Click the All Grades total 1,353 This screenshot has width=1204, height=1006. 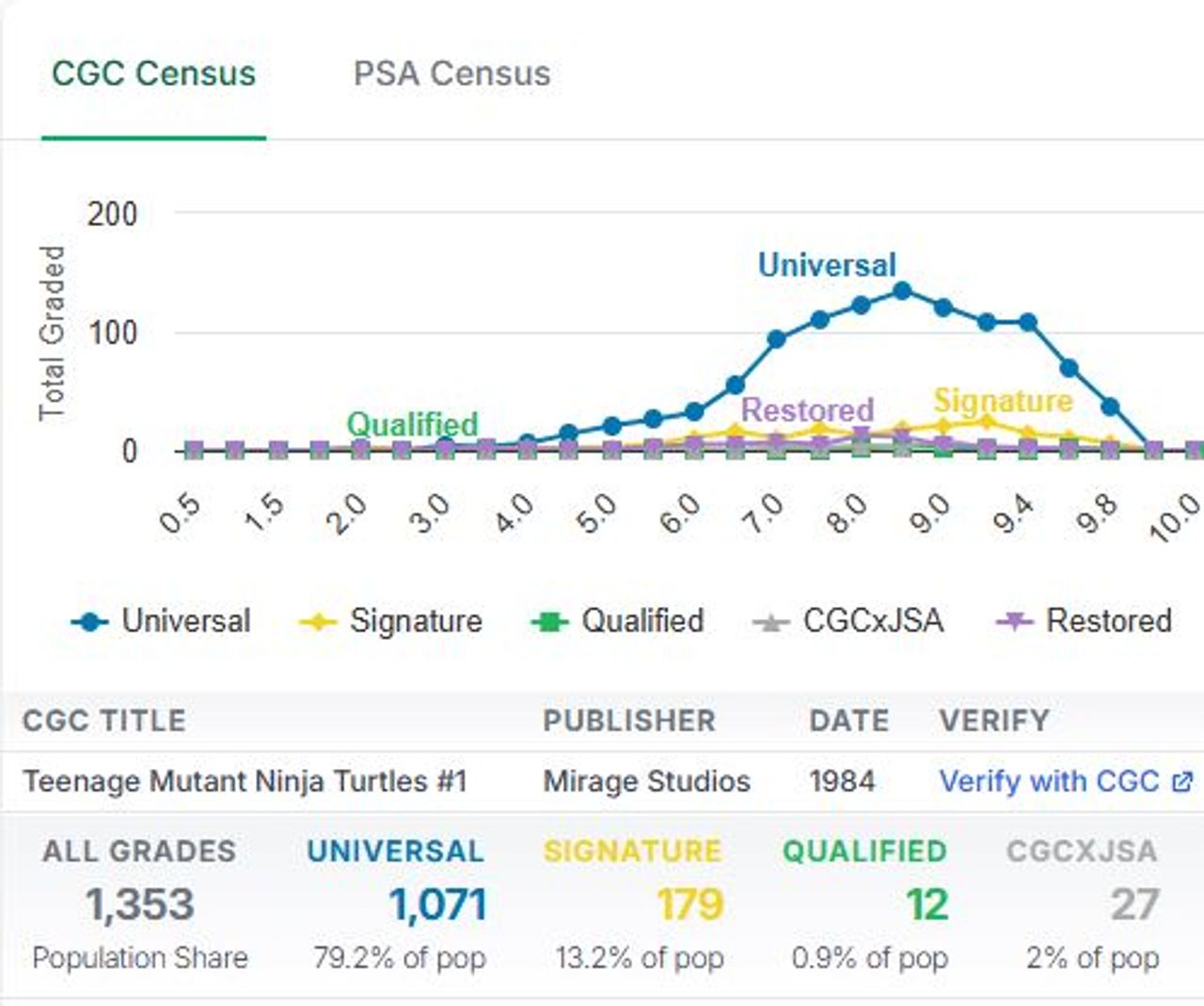(x=139, y=905)
